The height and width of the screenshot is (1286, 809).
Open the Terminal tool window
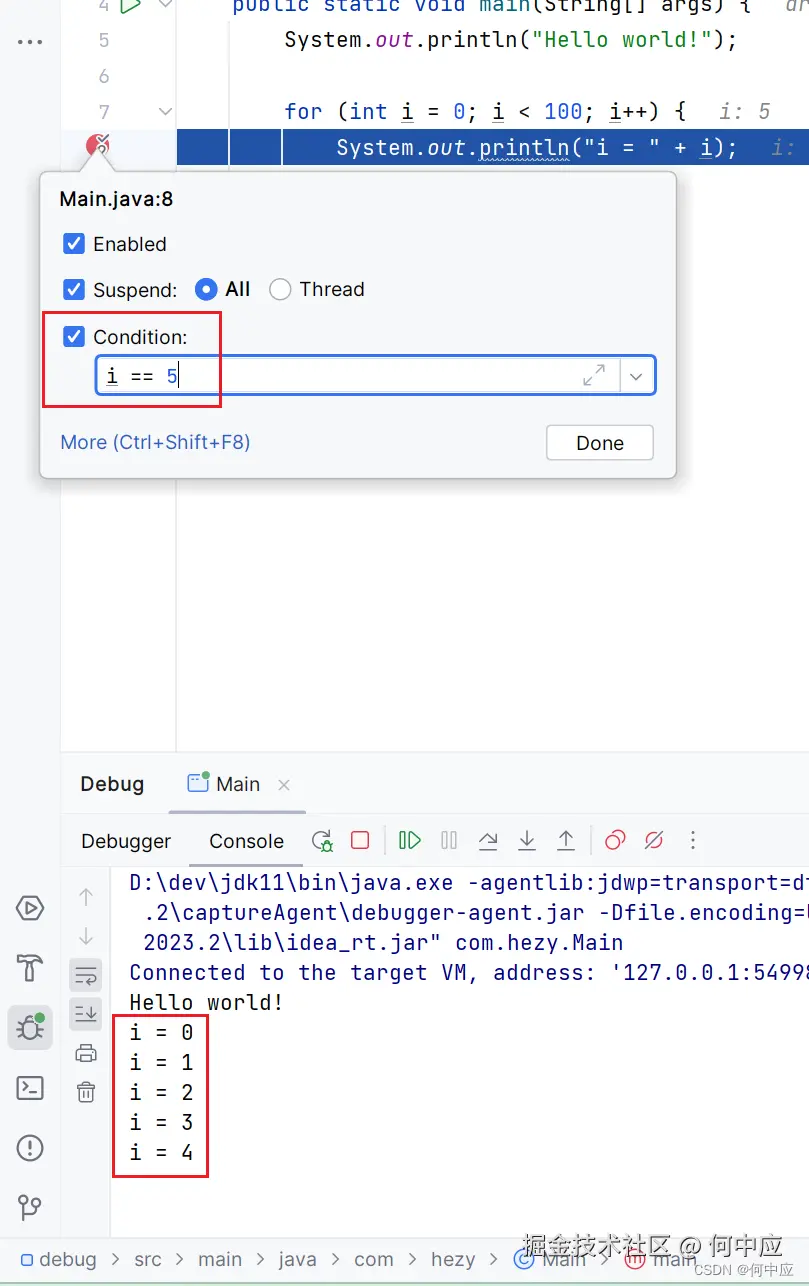coord(30,1088)
